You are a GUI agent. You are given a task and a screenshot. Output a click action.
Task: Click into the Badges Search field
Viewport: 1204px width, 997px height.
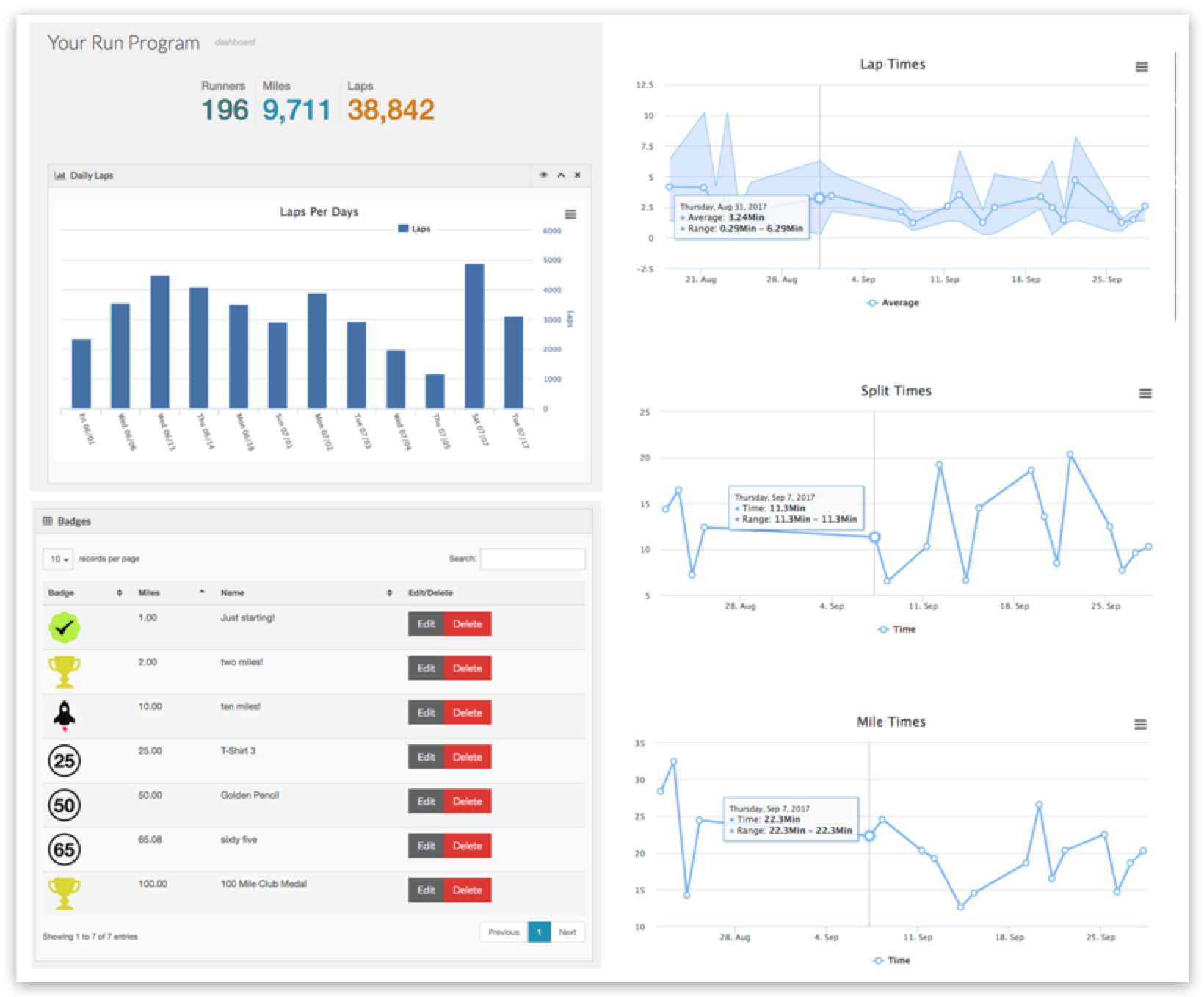pos(532,559)
